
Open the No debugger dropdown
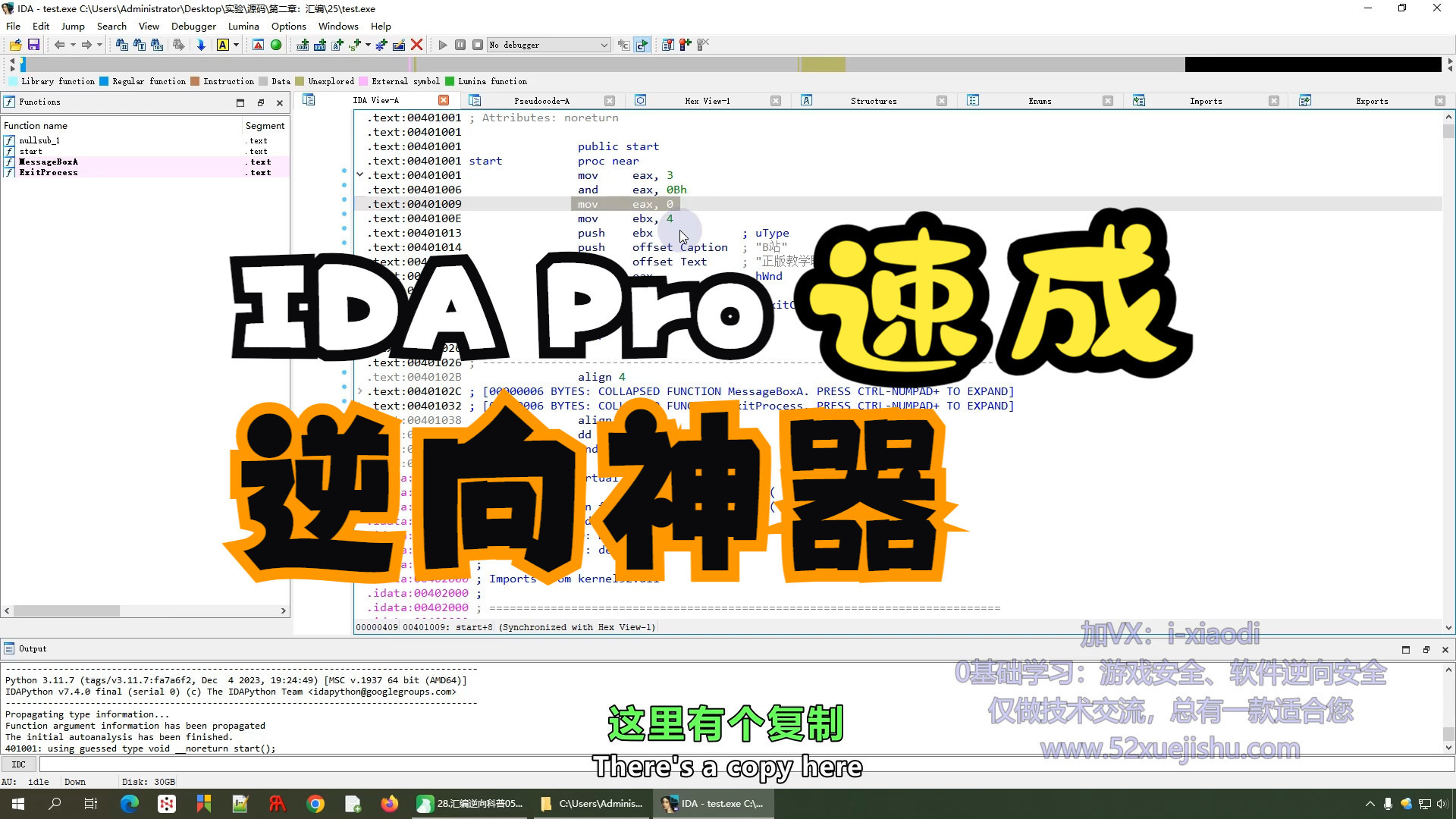(604, 45)
